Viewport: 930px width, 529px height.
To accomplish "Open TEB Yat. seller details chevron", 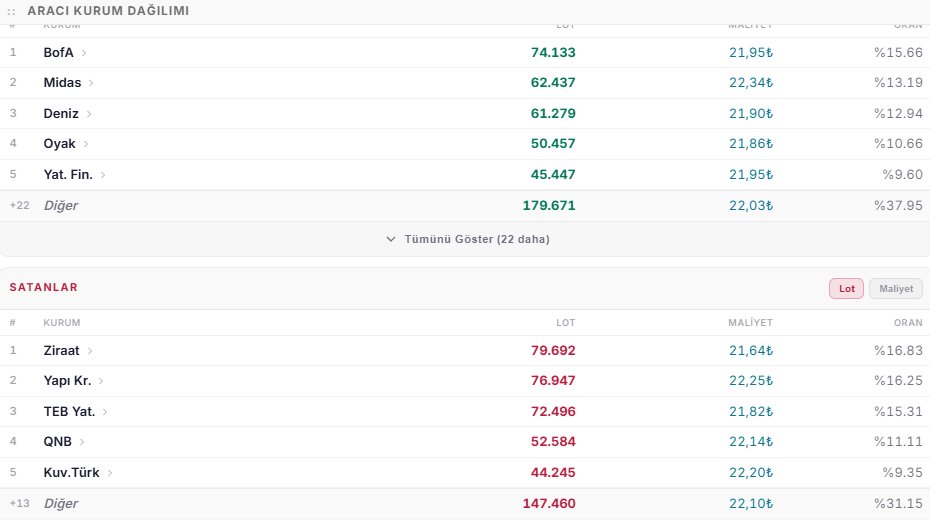I will (104, 412).
